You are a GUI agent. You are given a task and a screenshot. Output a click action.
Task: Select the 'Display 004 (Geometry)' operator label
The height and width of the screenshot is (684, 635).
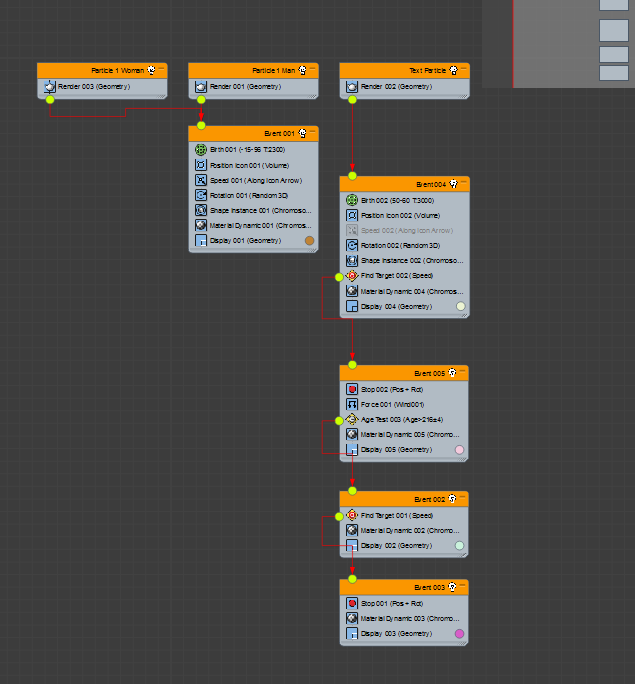[x=396, y=307]
